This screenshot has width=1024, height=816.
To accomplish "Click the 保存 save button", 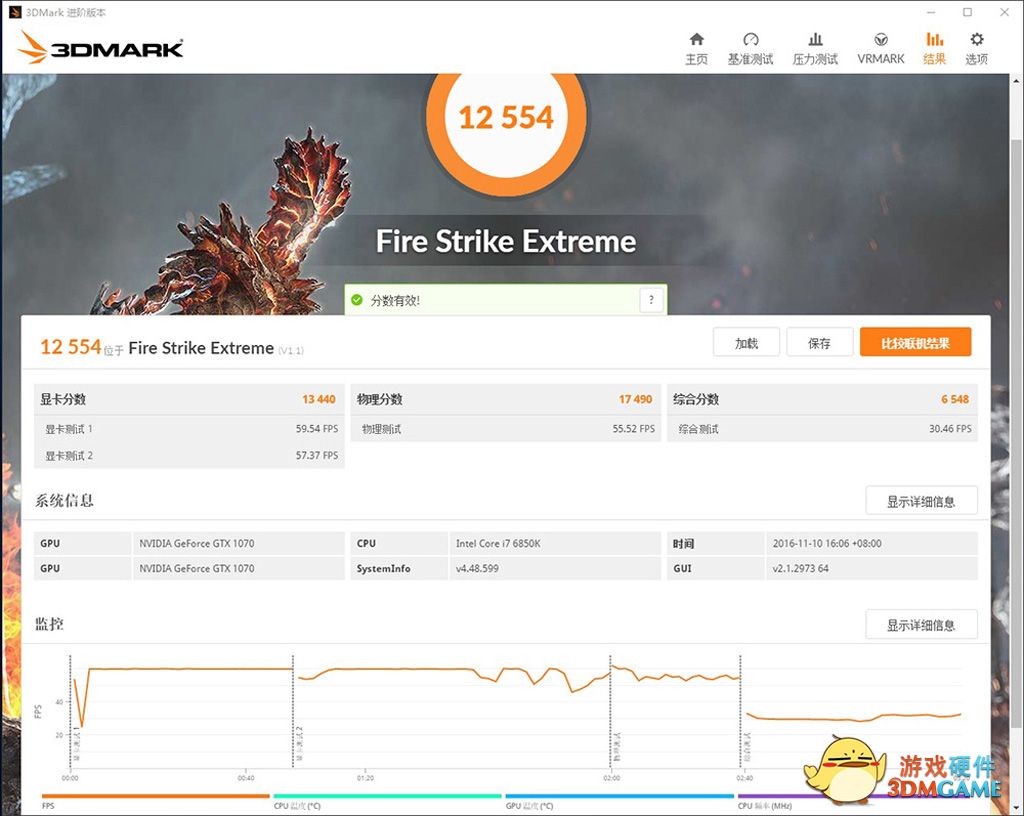I will click(820, 343).
